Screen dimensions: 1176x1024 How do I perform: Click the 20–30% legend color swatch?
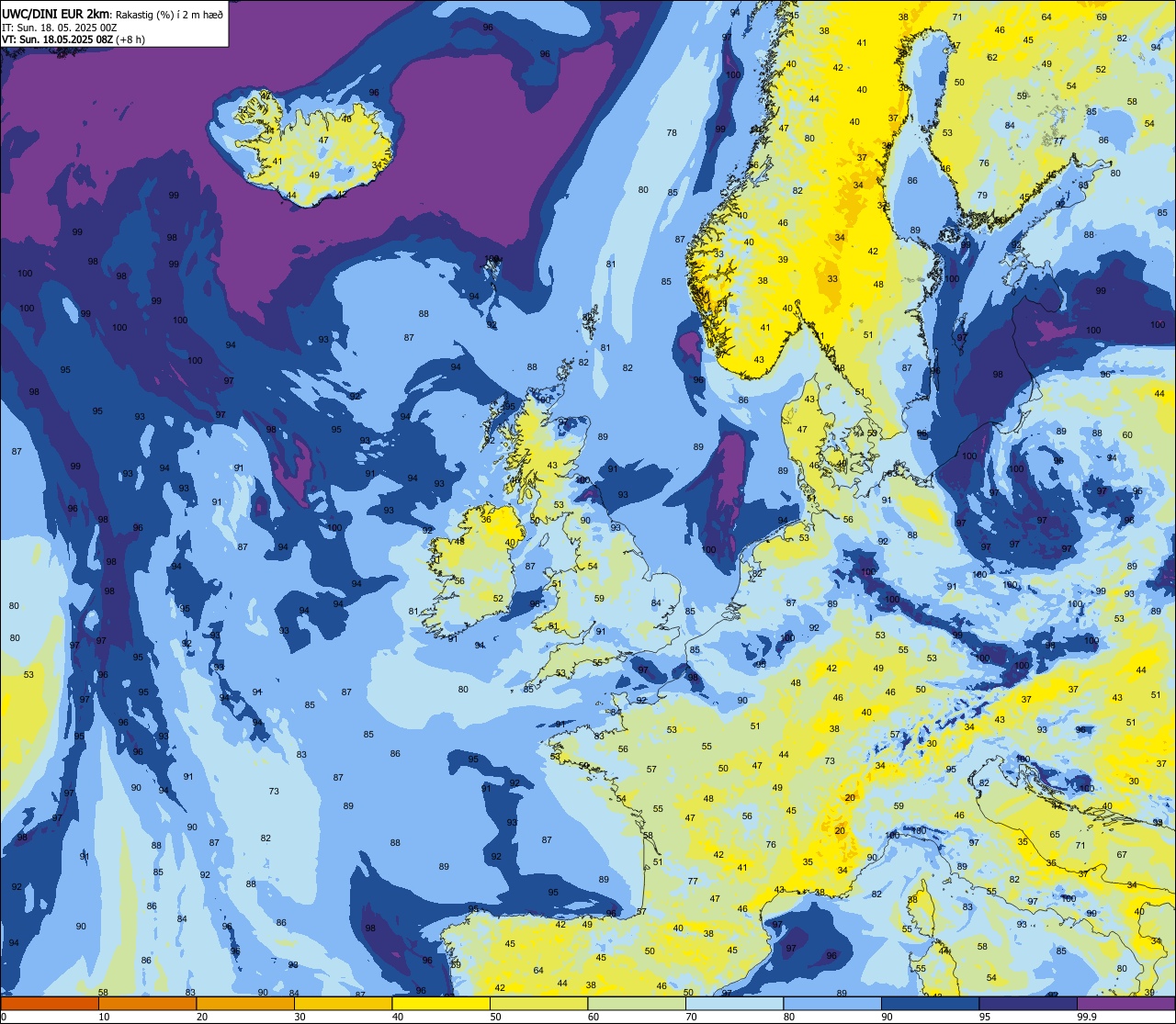click(245, 1003)
